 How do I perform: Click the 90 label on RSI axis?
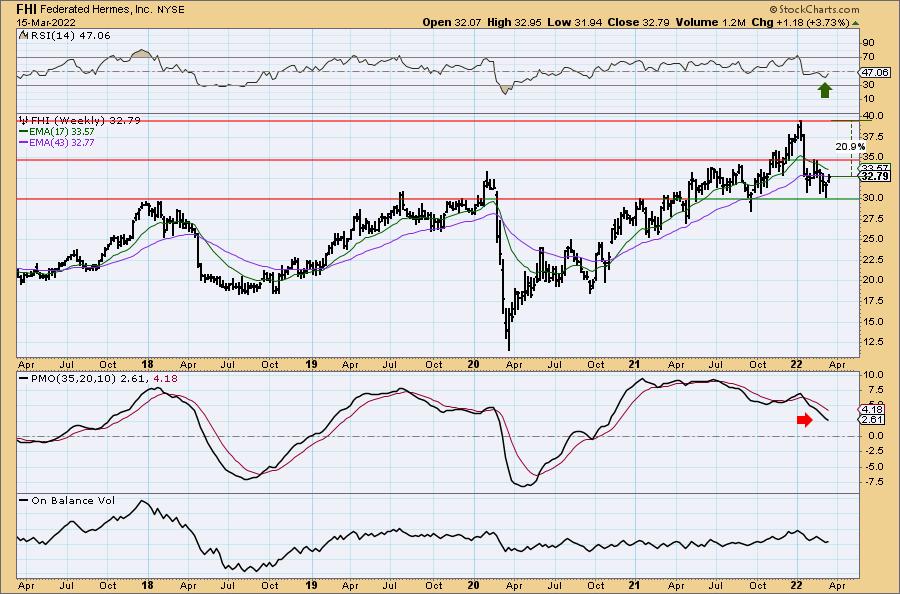point(868,42)
